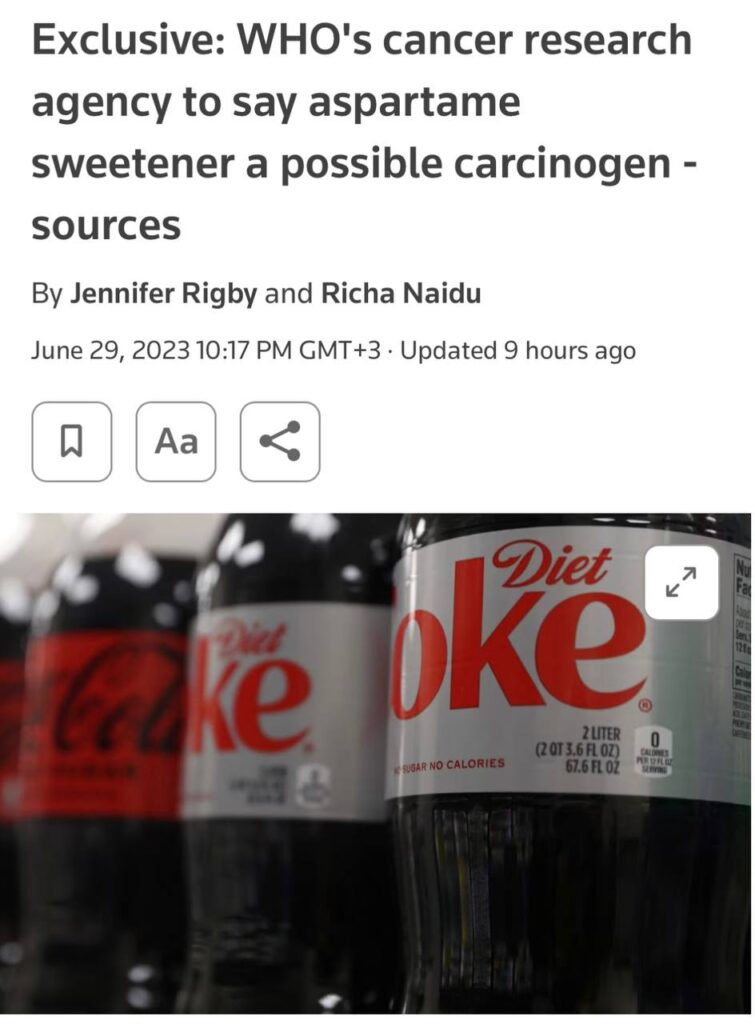Bookmark this article with the save icon
755x1024 pixels.
pyautogui.click(x=72, y=441)
